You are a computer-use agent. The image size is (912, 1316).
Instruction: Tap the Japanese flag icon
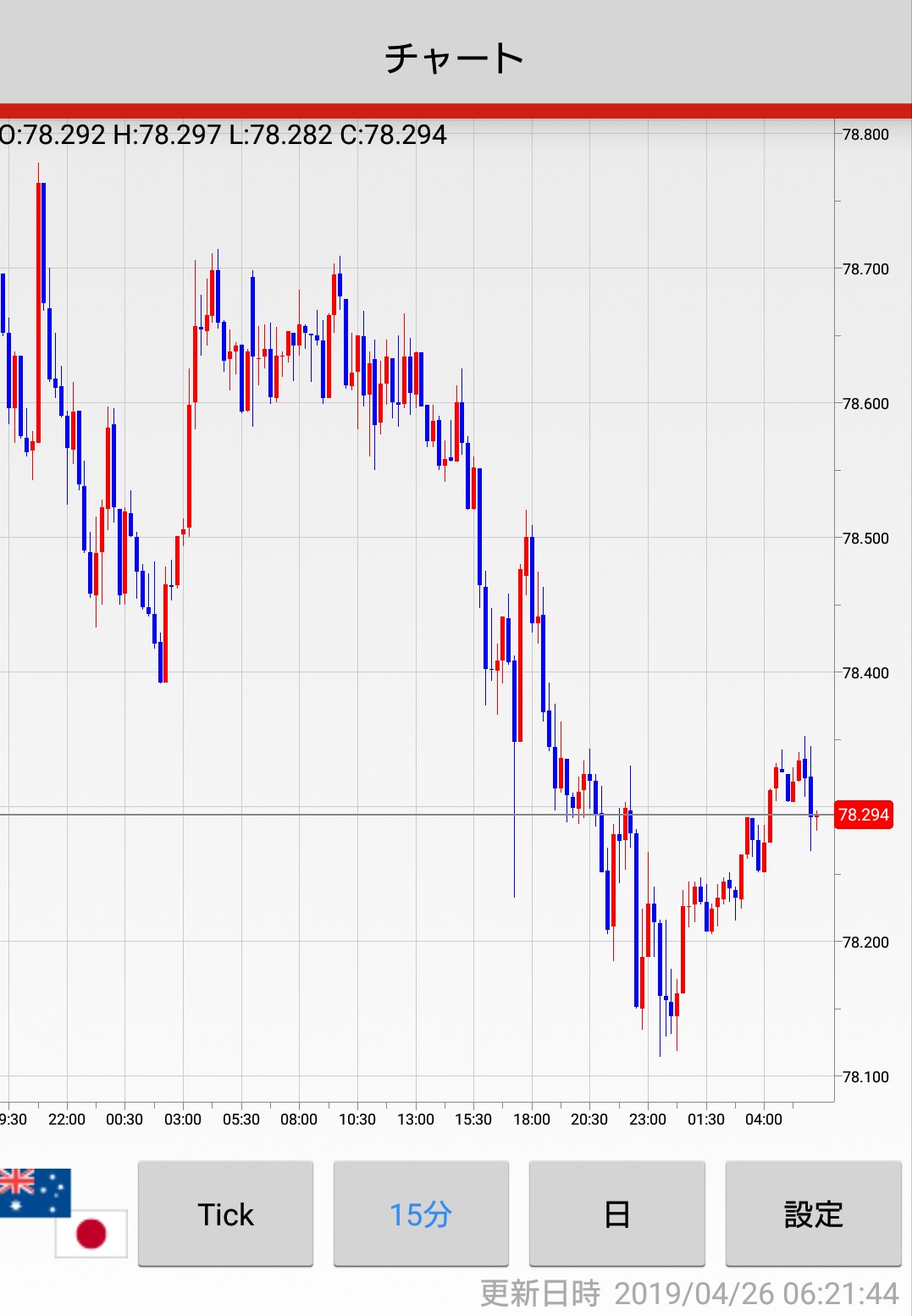(91, 1233)
